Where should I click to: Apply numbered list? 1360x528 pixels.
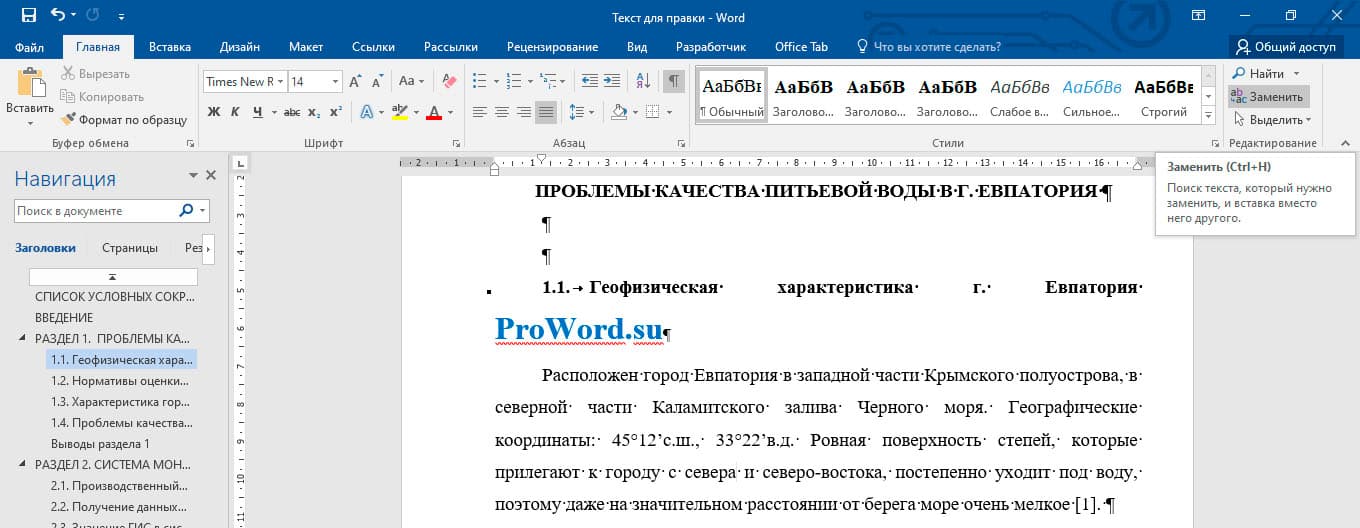pos(513,81)
